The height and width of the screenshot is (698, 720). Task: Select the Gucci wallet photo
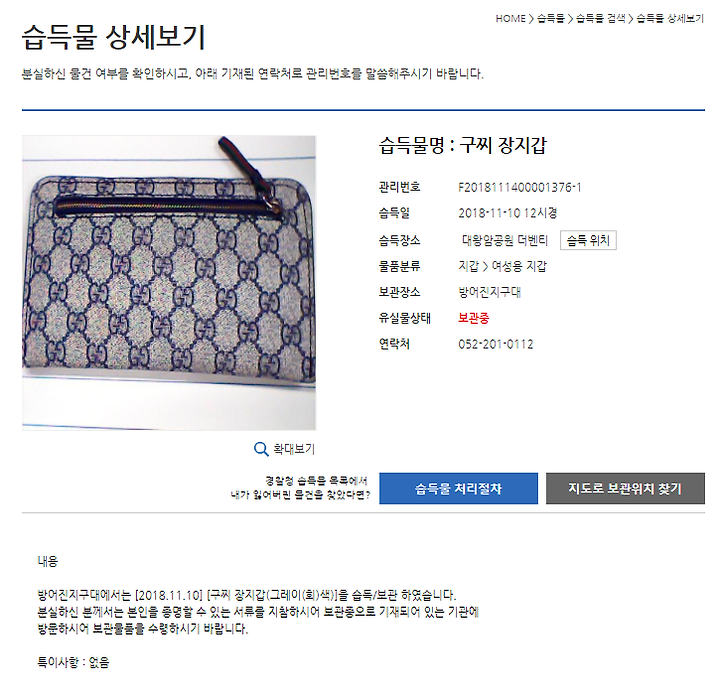169,282
